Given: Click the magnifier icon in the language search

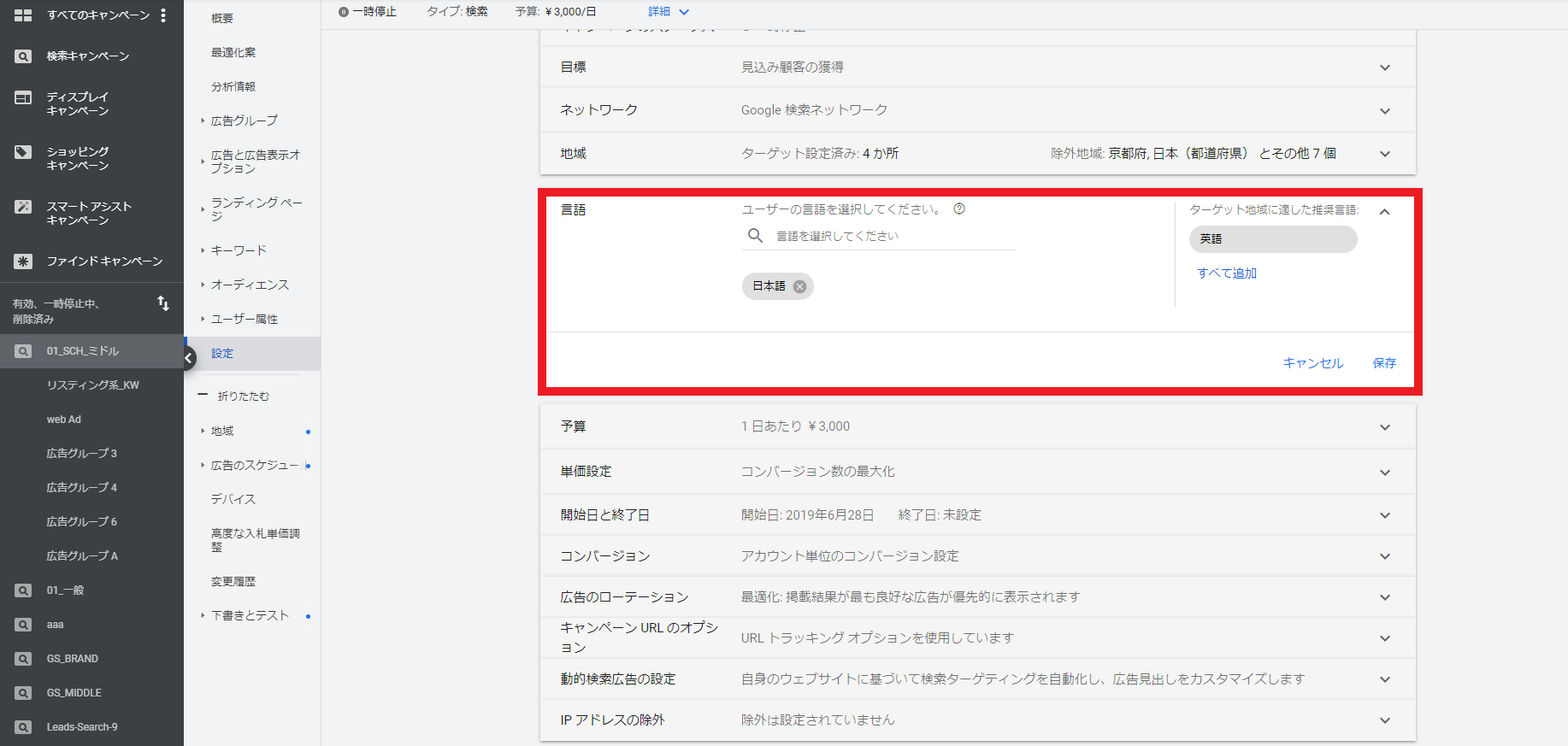Looking at the screenshot, I should (x=755, y=236).
